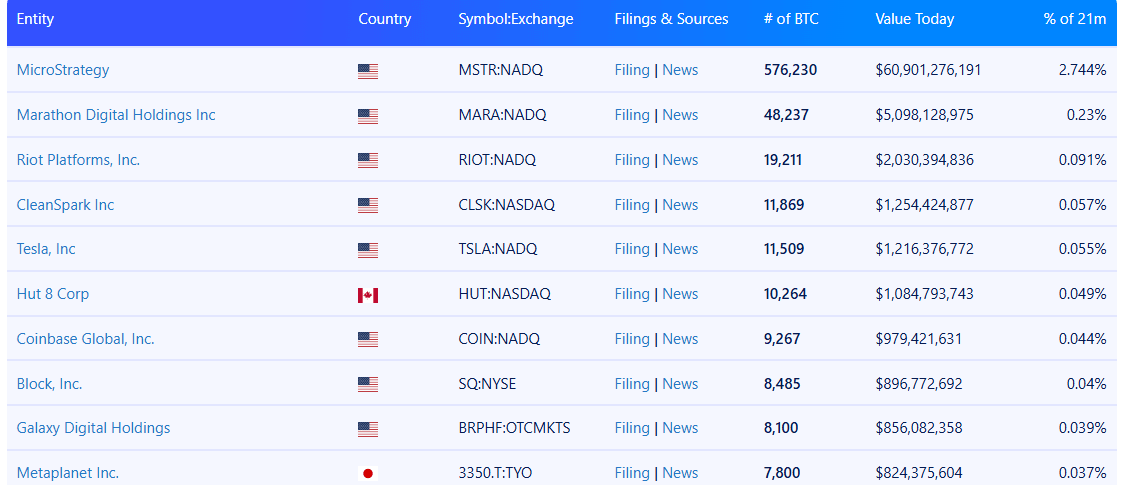
Task: Open the Tesla, Inc link
Action: click(46, 249)
